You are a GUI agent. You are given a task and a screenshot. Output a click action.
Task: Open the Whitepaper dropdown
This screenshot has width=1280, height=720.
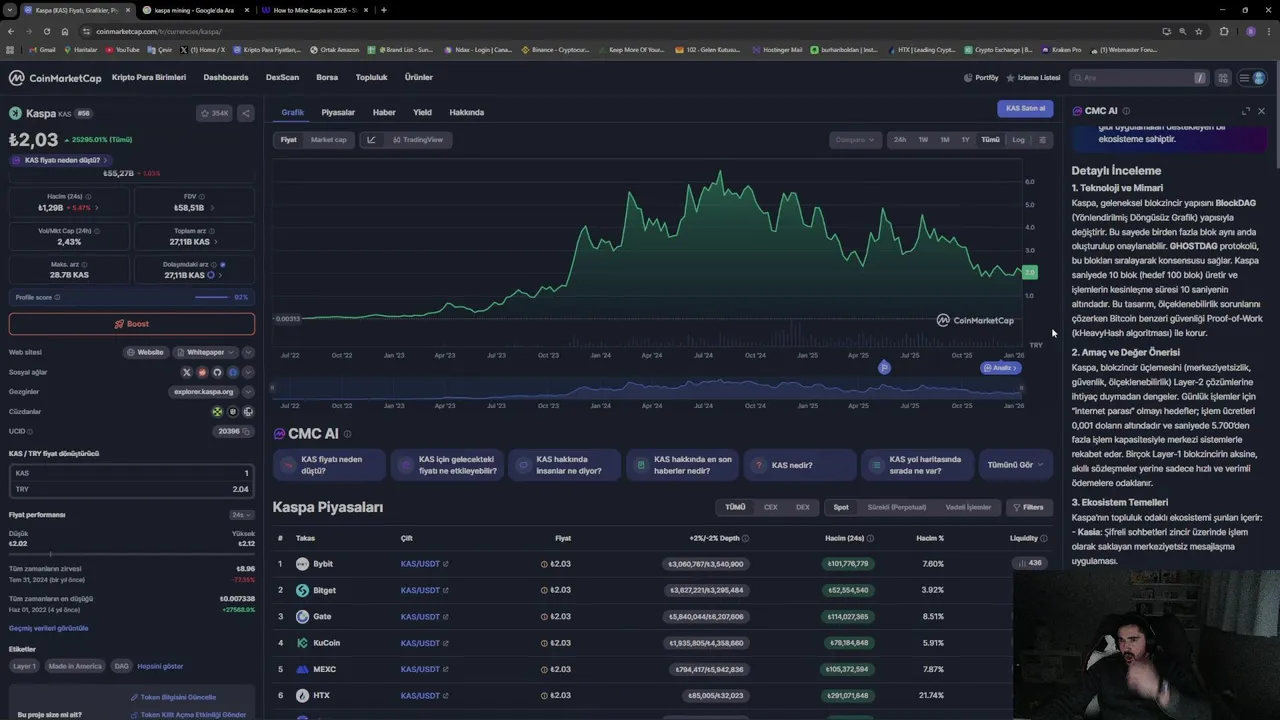click(x=206, y=352)
